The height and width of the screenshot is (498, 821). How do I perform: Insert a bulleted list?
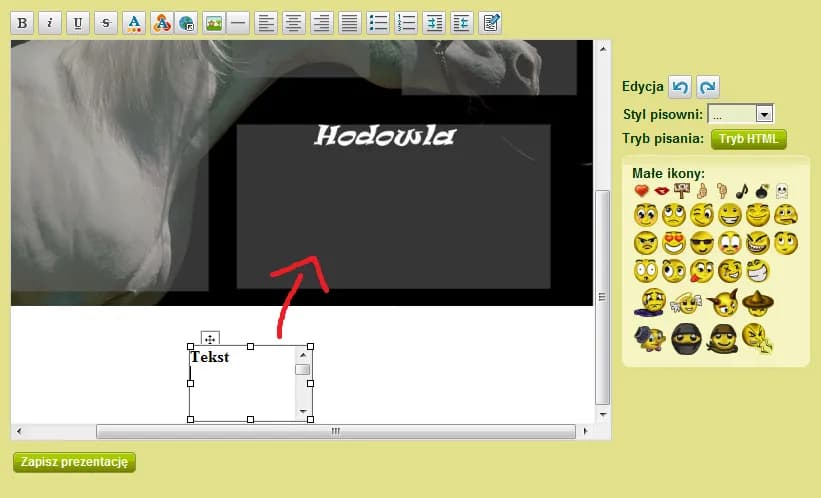click(377, 24)
